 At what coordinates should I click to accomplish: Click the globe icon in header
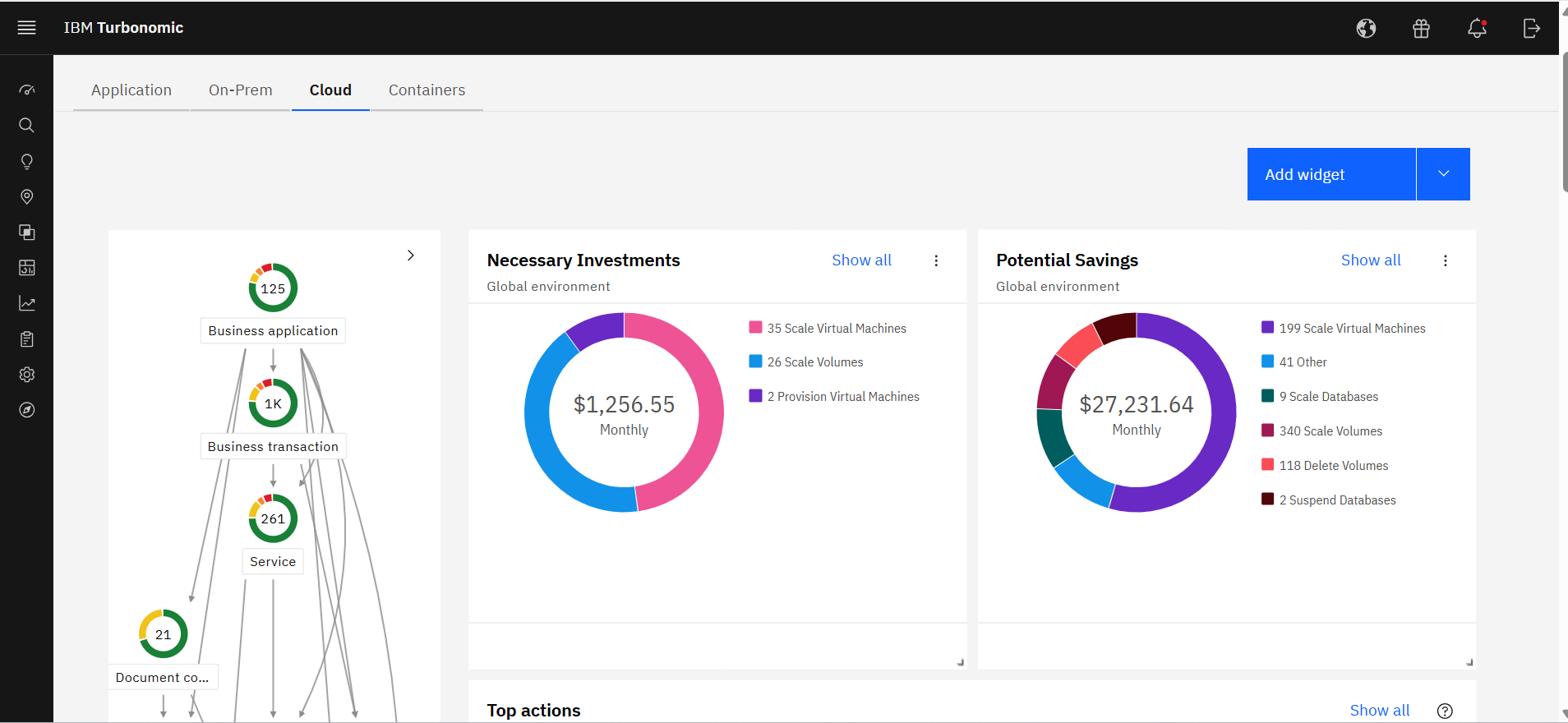tap(1366, 29)
